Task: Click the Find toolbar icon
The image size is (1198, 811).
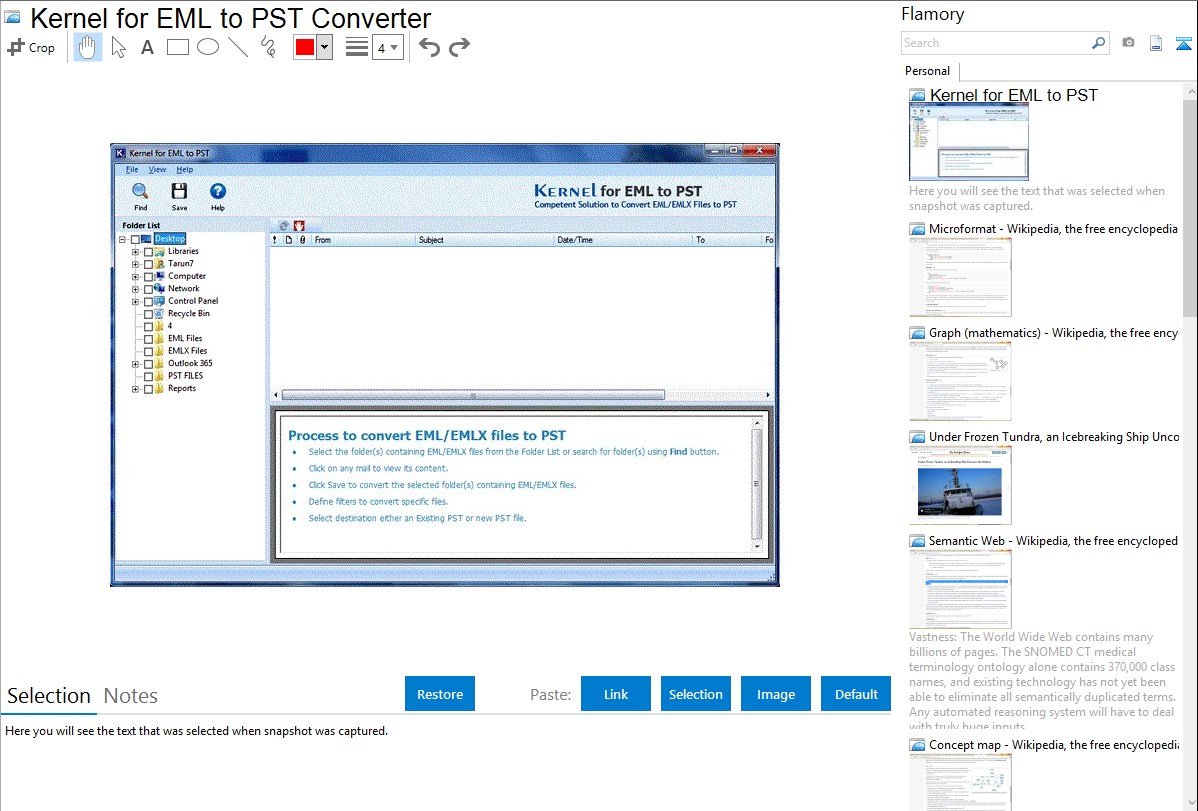Action: pyautogui.click(x=141, y=196)
